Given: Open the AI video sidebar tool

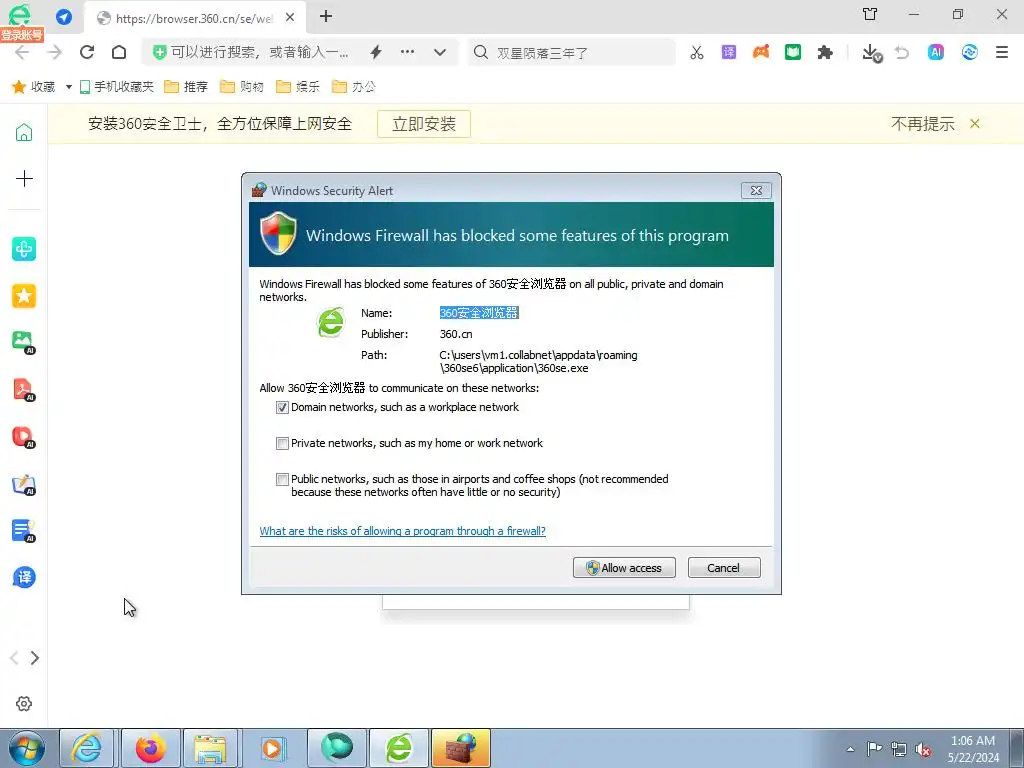Looking at the screenshot, I should [24, 436].
